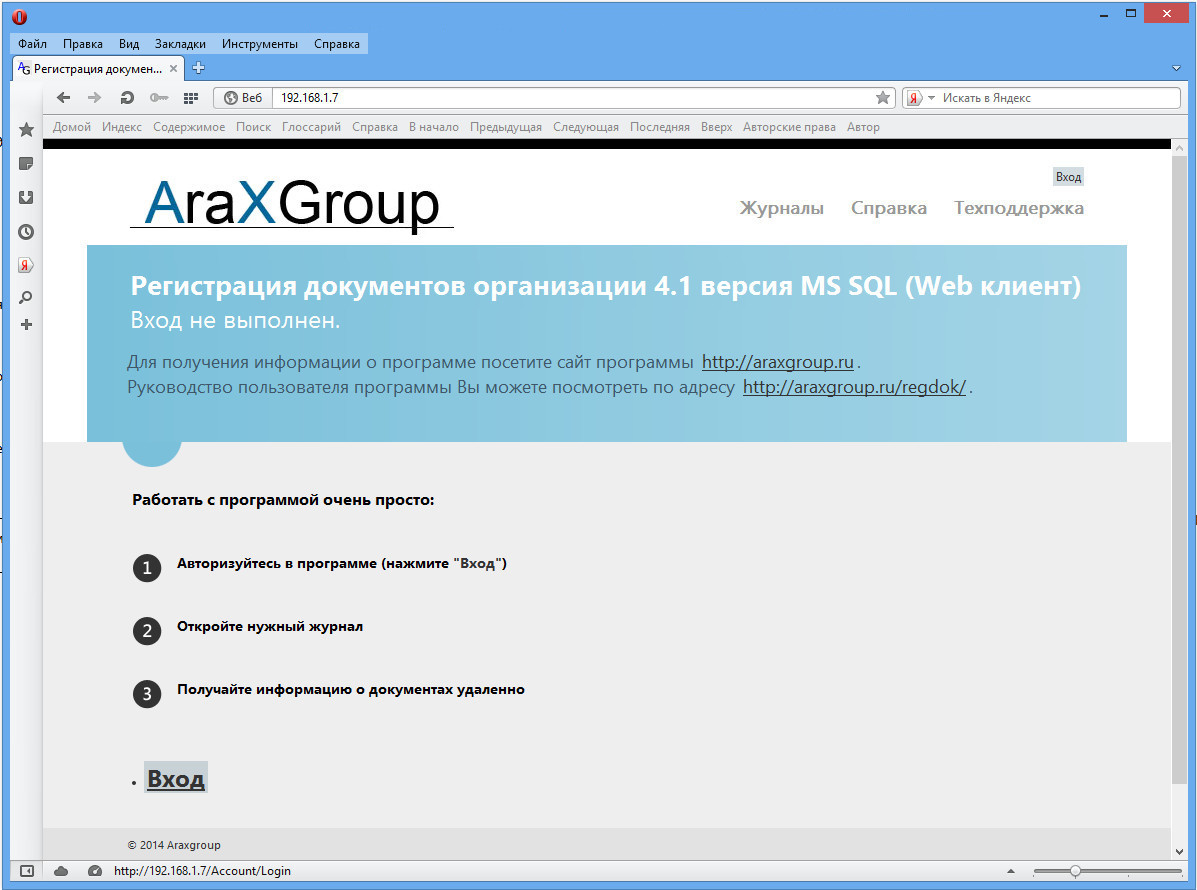The image size is (1197, 890).
Task: Open Yandex panel icon in sidebar
Action: 26,265
